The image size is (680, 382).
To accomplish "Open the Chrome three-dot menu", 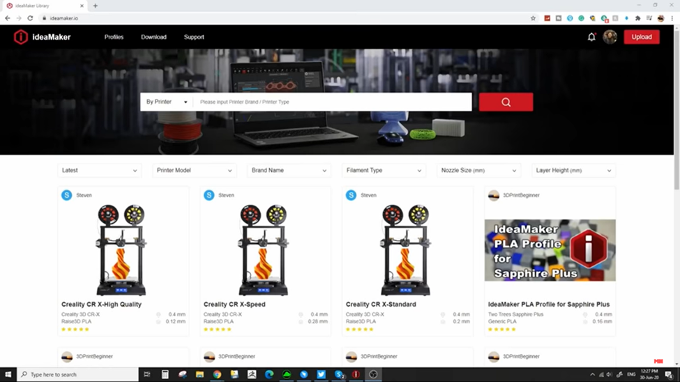I will (672, 18).
